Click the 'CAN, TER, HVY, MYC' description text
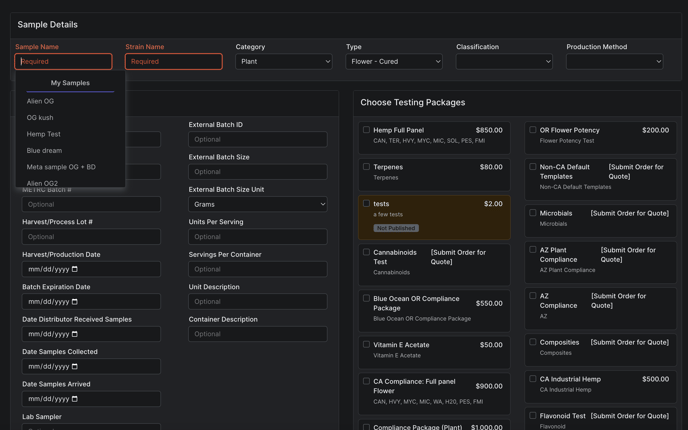The image size is (688, 430). coord(429,141)
